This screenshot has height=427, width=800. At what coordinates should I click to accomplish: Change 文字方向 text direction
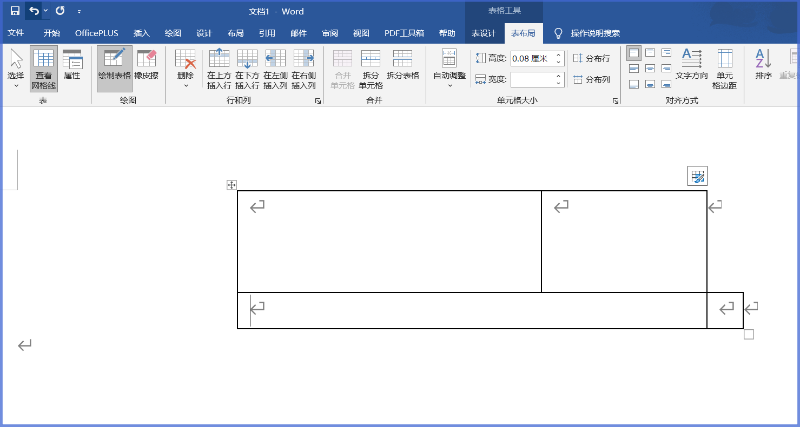692,65
